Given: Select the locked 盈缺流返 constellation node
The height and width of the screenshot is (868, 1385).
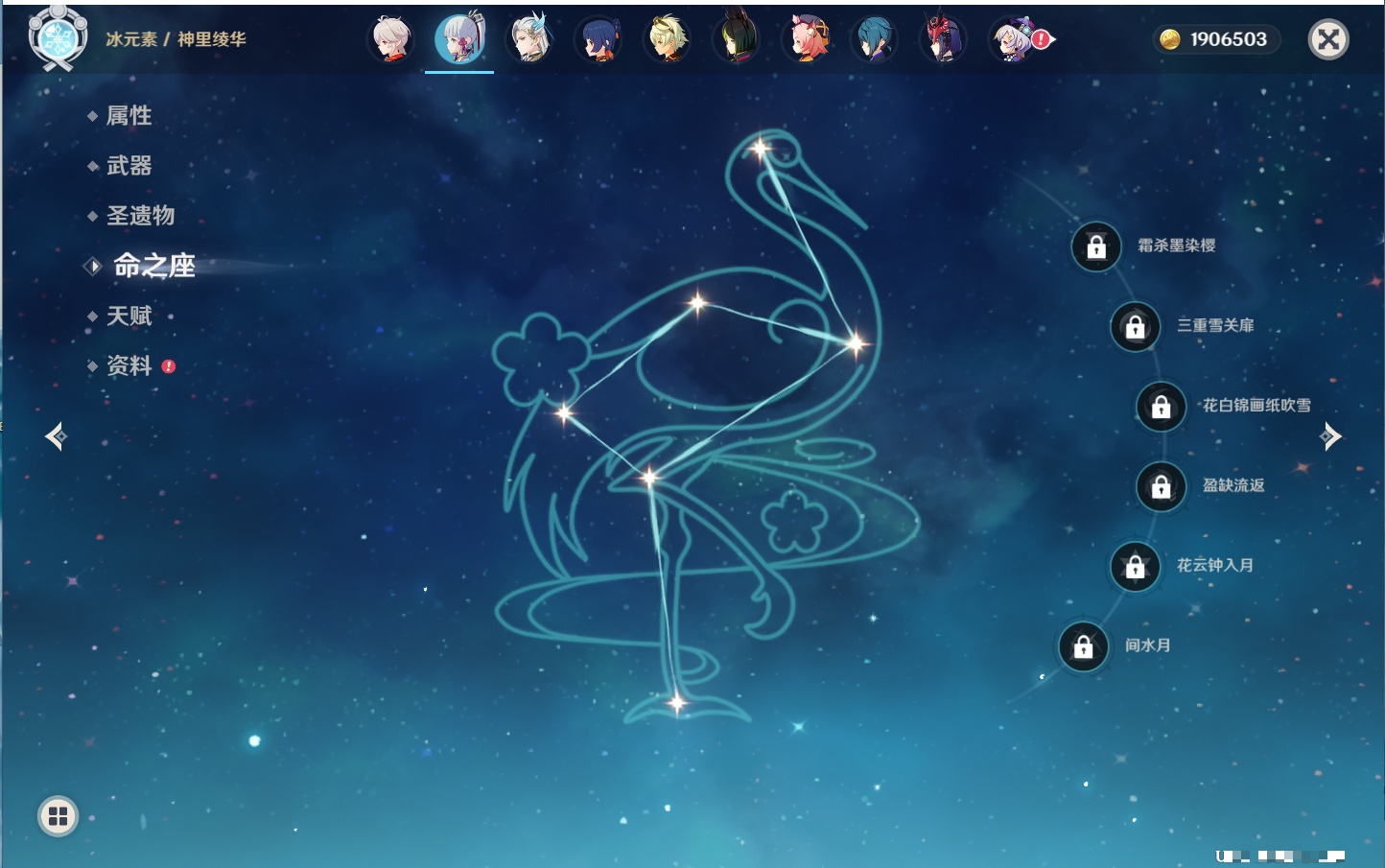Looking at the screenshot, I should [x=1161, y=486].
